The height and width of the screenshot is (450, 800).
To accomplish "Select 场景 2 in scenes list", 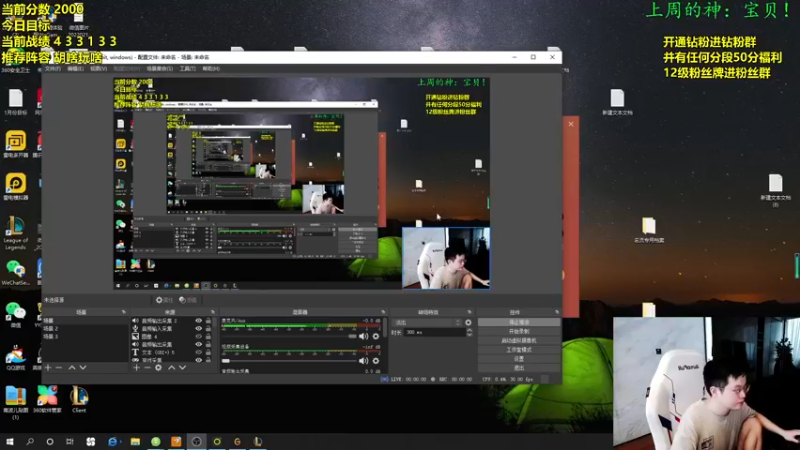I will [x=85, y=329].
